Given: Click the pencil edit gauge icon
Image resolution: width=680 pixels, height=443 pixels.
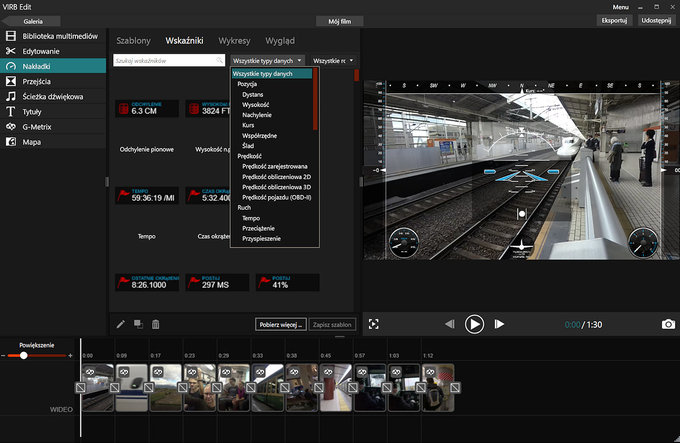Looking at the screenshot, I should coord(121,324).
